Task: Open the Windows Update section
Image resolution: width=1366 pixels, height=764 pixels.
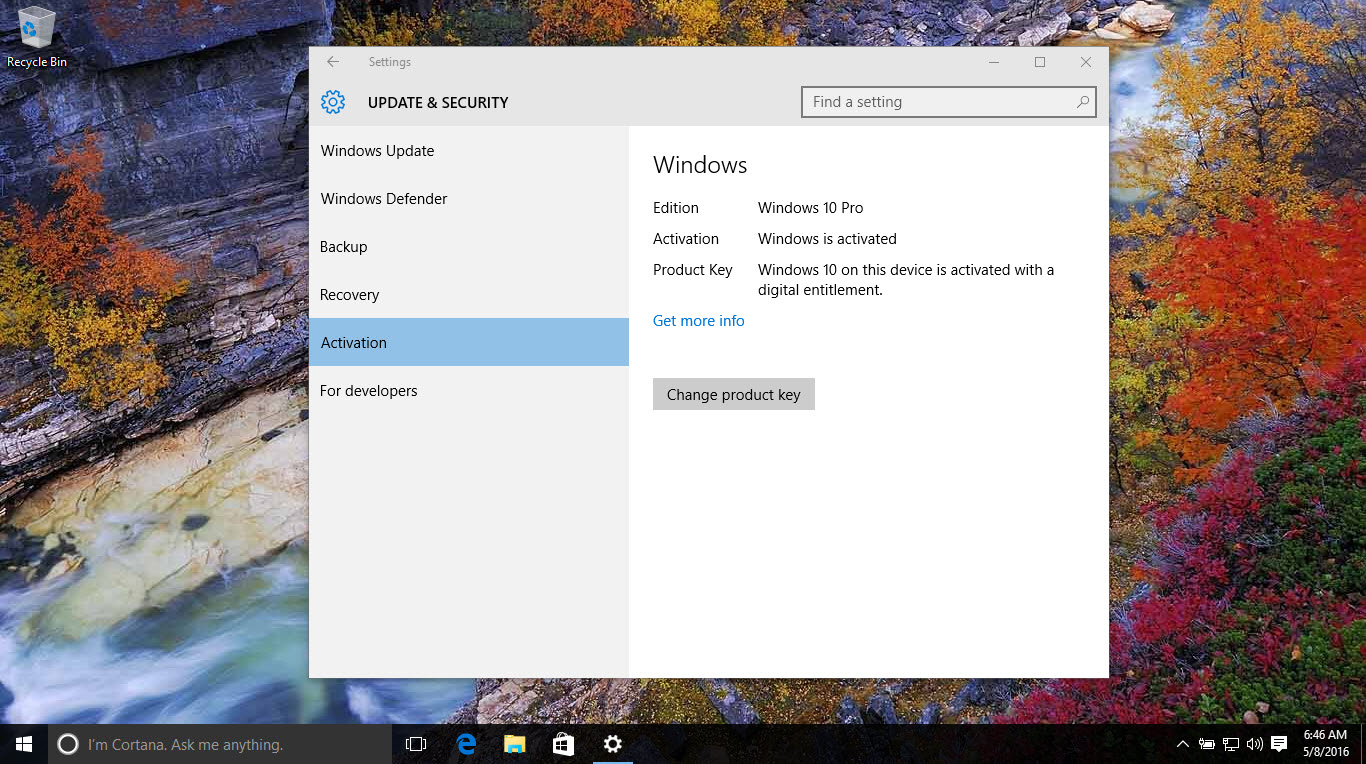Action: pos(469,151)
